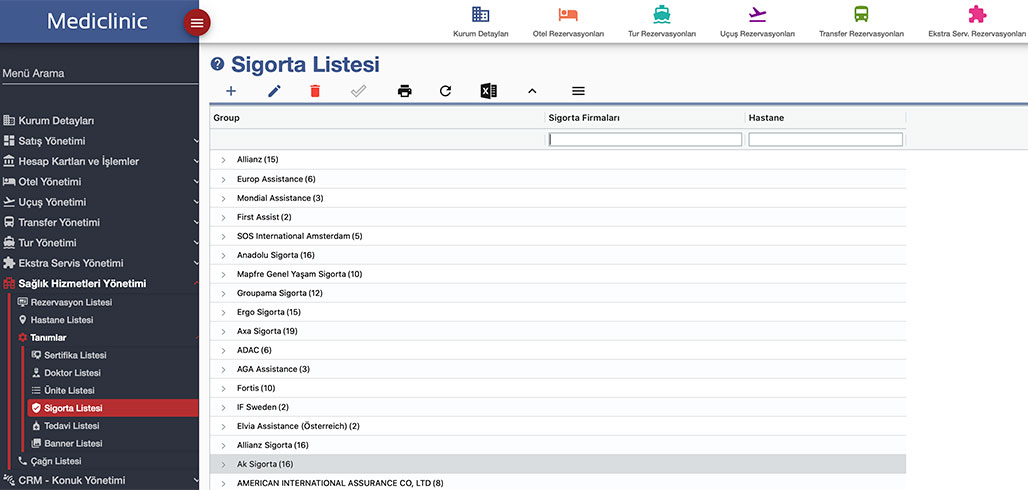This screenshot has width=1028, height=490.
Task: Open Tur Rezervasyonları ship icon
Action: coord(662,14)
